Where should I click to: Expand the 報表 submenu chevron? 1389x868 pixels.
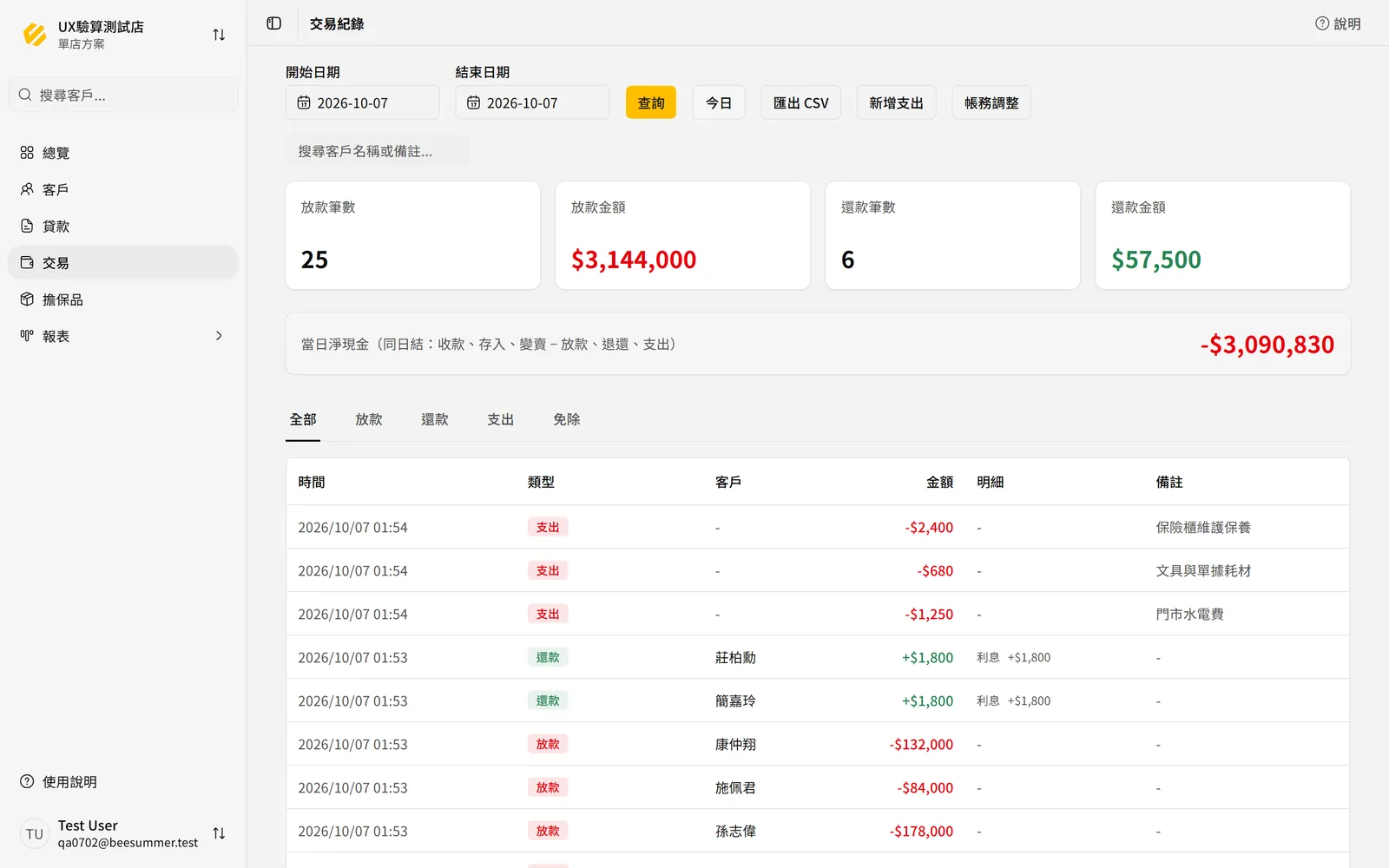(219, 336)
